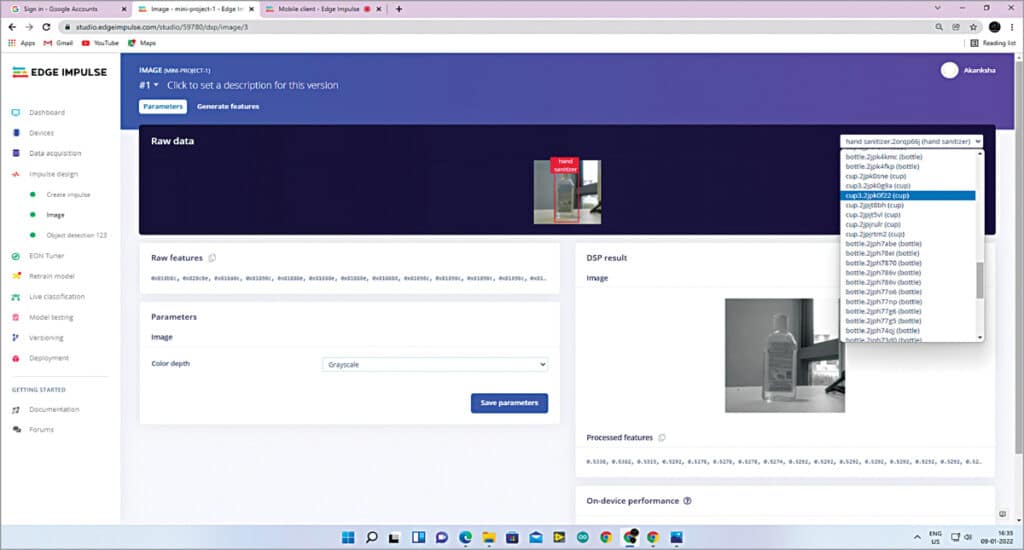Click the Devices sidebar icon
The width and height of the screenshot is (1024, 550).
tap(16, 133)
